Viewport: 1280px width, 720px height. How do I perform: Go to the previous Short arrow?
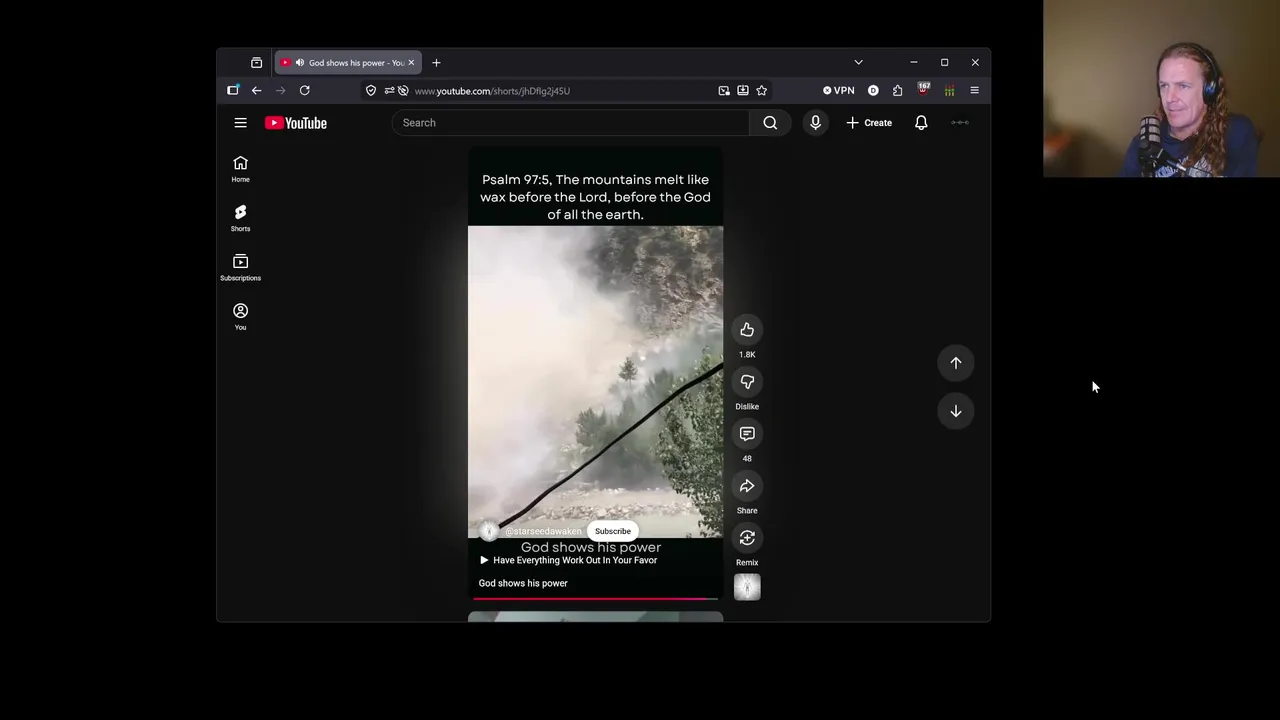coord(956,363)
